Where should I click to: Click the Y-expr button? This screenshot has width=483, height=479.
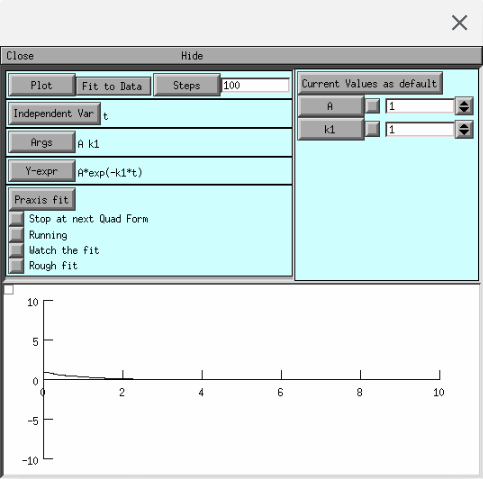pos(42,171)
